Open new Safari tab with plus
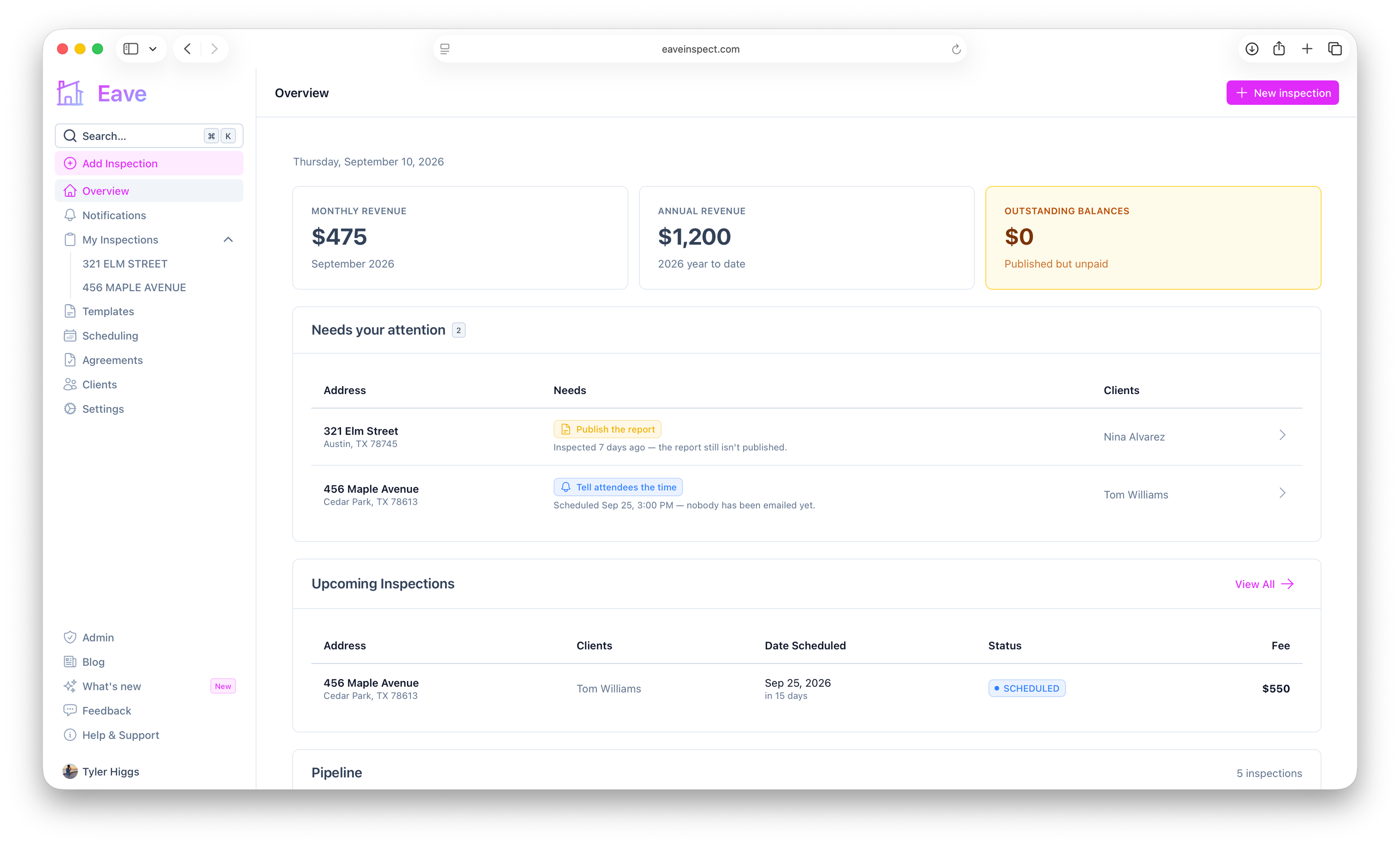This screenshot has width=1400, height=846. coord(1307,49)
